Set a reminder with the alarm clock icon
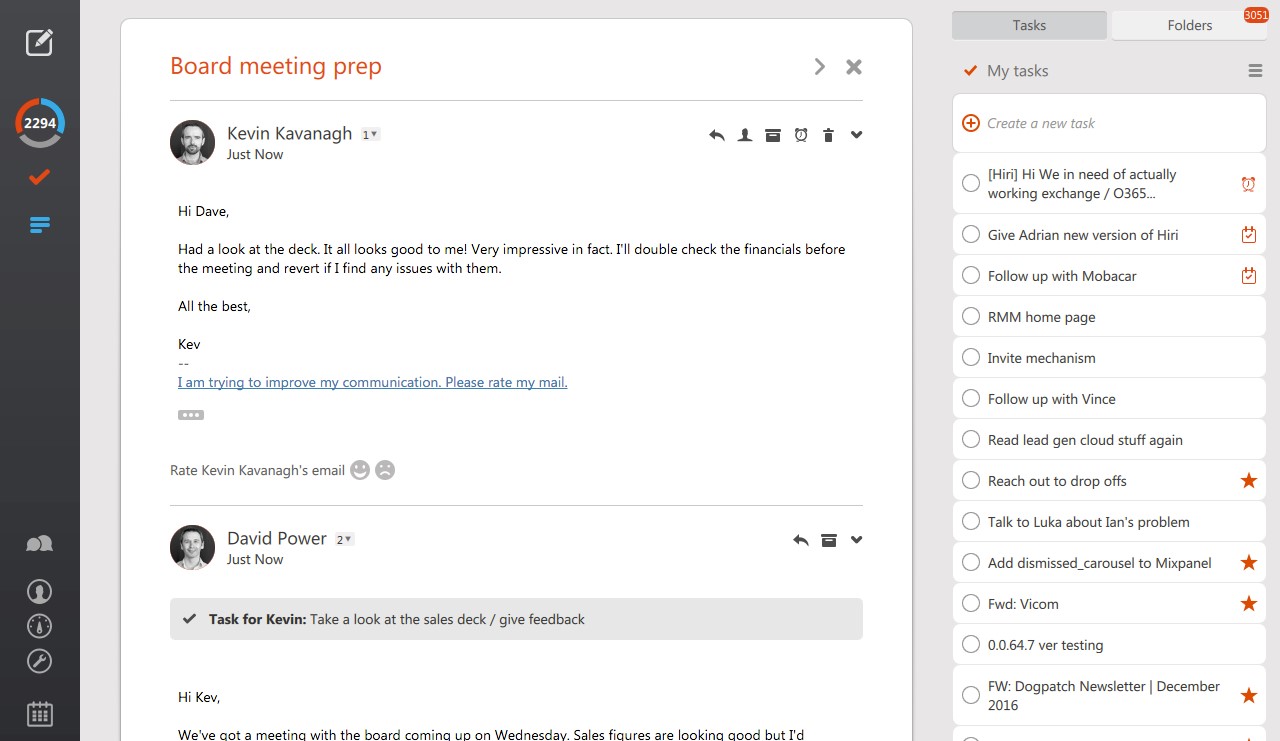Viewport: 1280px width, 741px height. tap(800, 135)
